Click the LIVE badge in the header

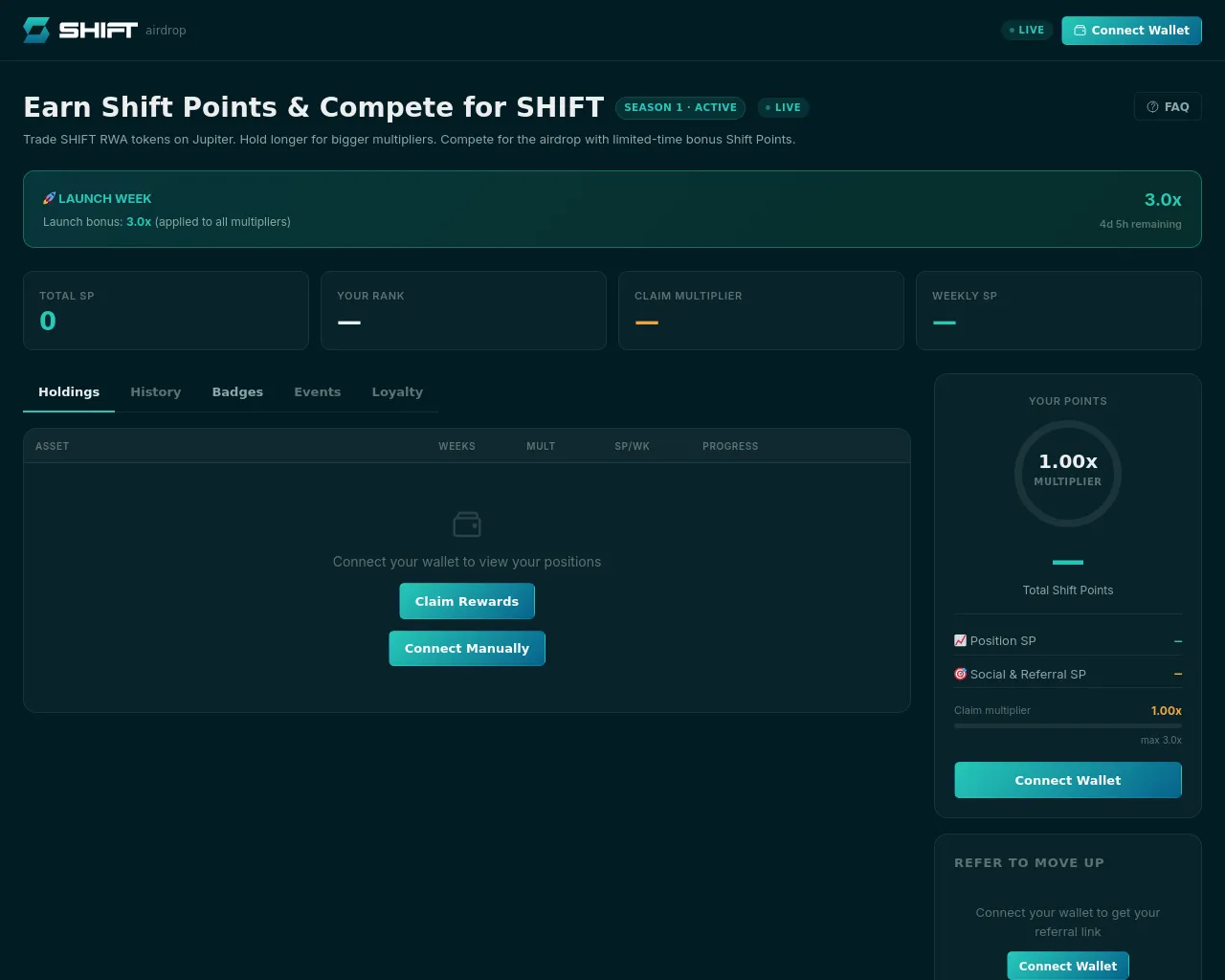point(1027,31)
